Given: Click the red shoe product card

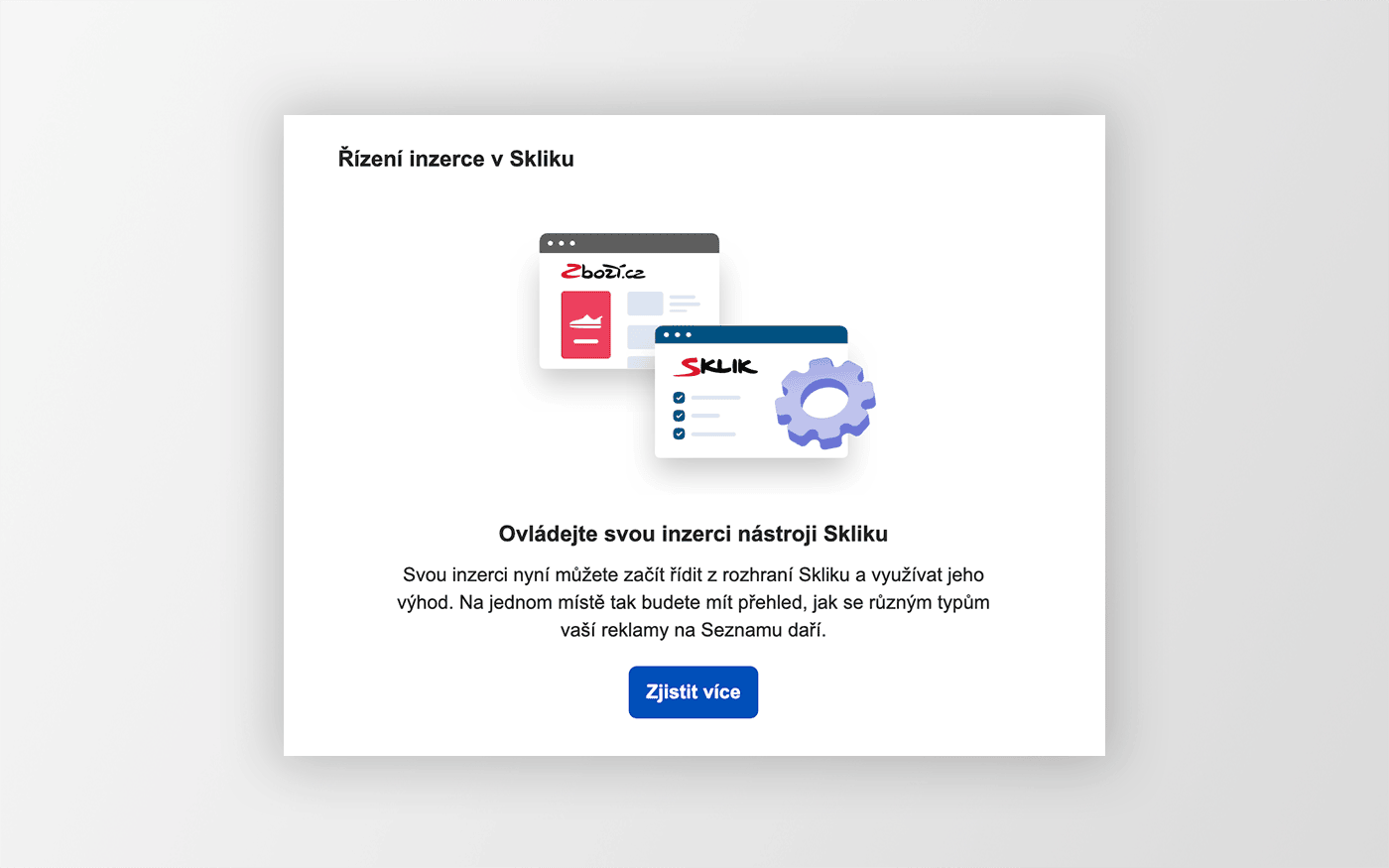Looking at the screenshot, I should pyautogui.click(x=585, y=324).
